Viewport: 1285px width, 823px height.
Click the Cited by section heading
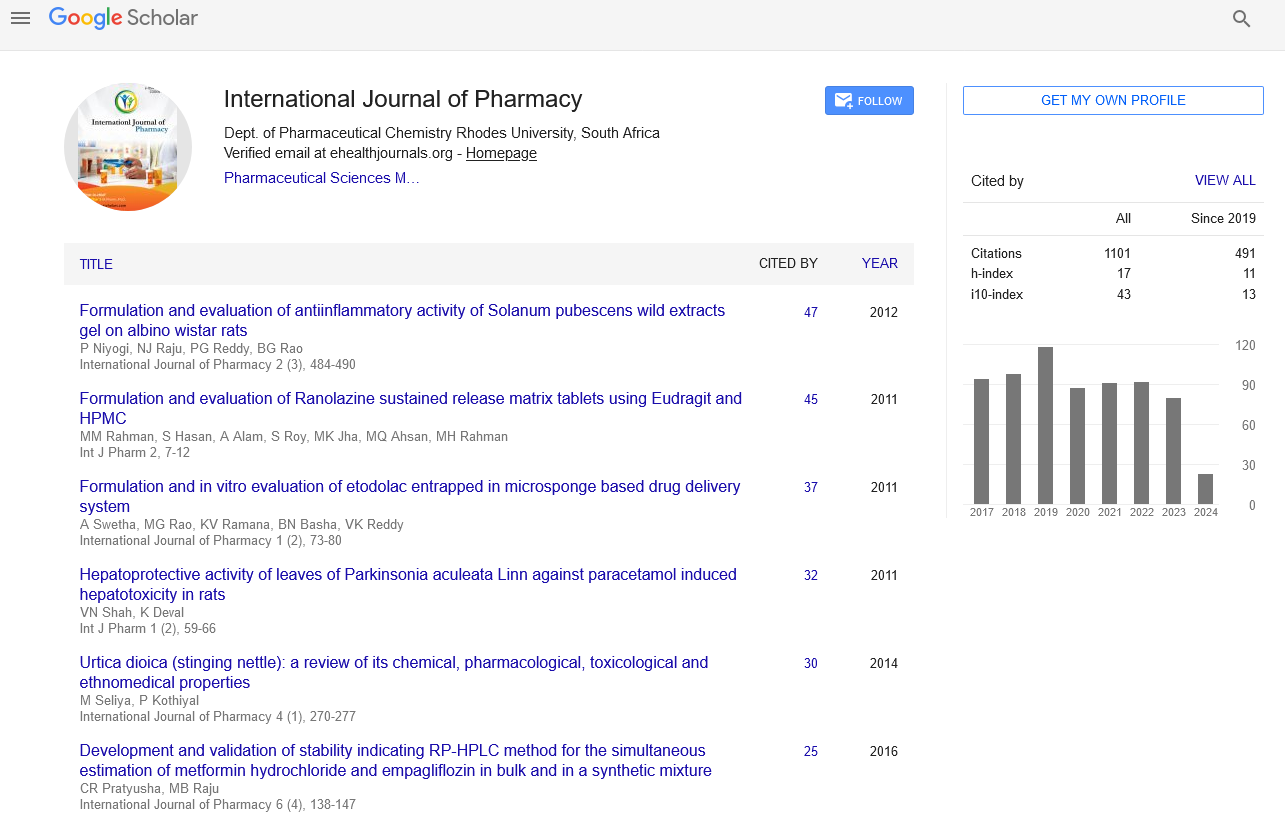tap(997, 181)
